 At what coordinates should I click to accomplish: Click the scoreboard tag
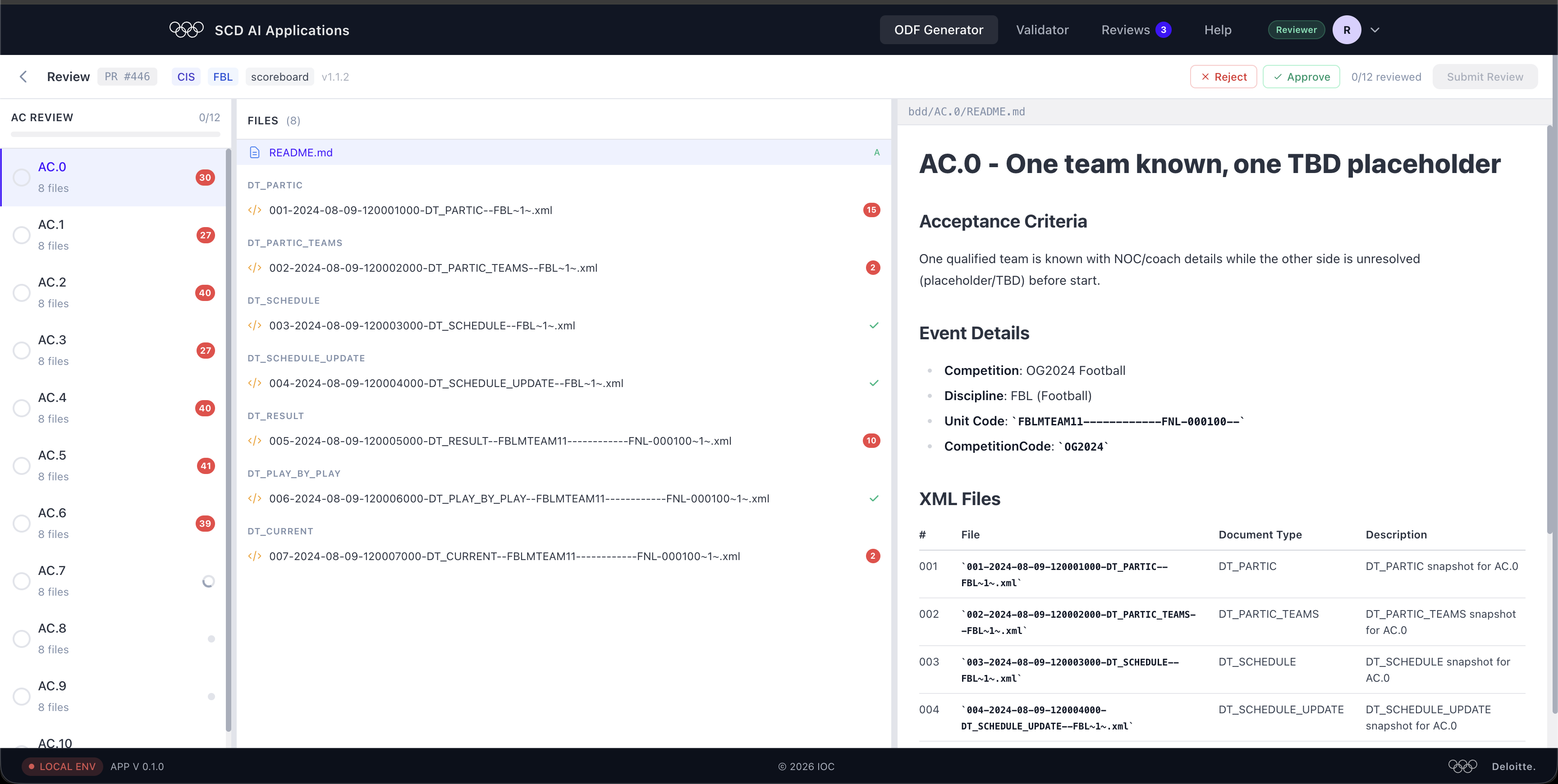coord(280,77)
